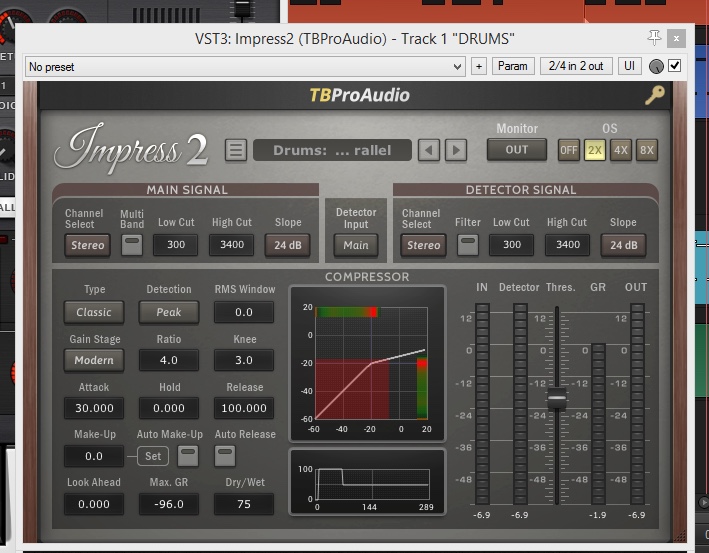Click the GR readout value -1.9

(x=597, y=515)
